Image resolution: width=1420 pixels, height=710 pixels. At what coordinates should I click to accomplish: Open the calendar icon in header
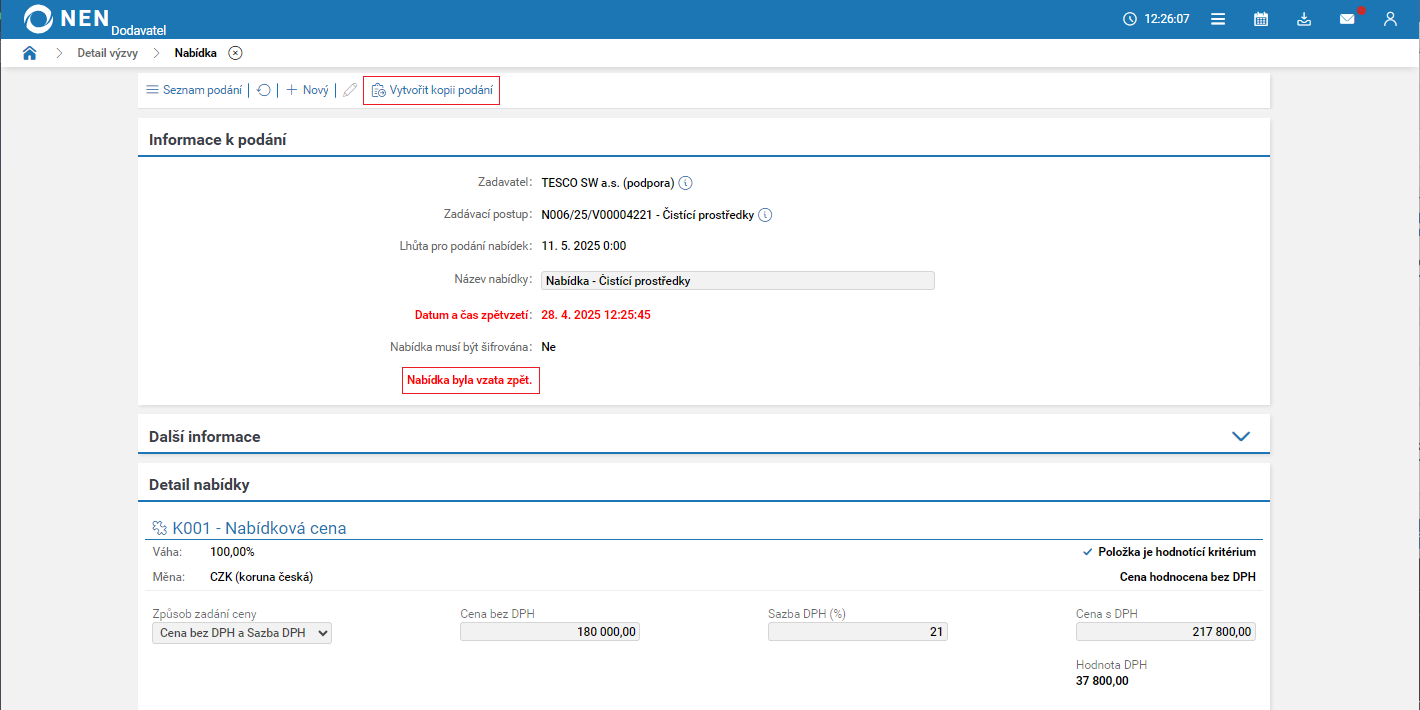pyautogui.click(x=1261, y=19)
